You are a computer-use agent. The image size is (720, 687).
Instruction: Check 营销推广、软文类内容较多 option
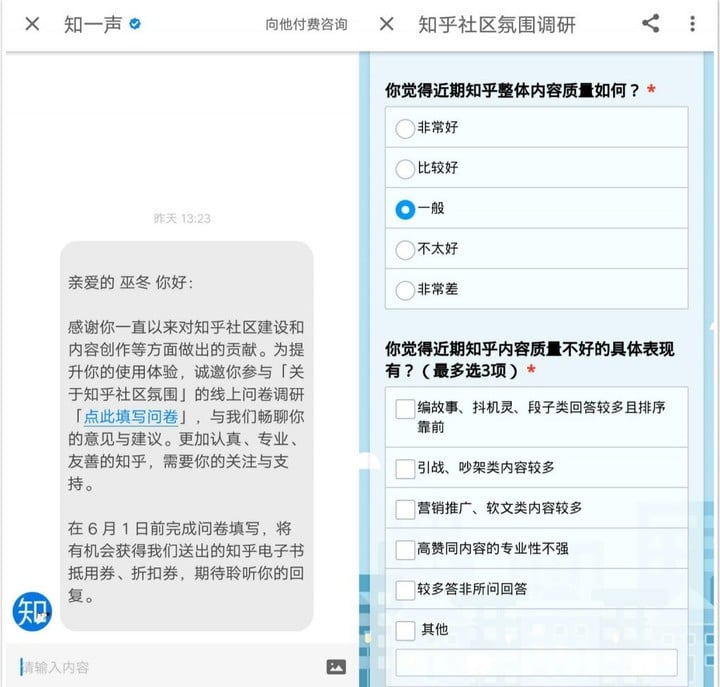[x=405, y=509]
